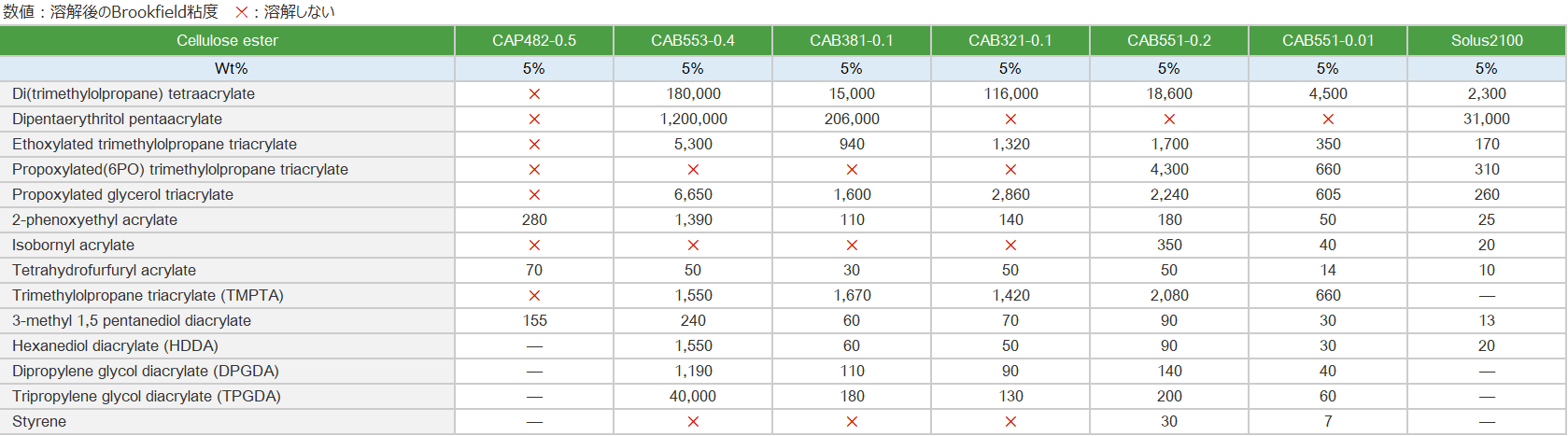Click the 1,200,000 viscosity value

(x=693, y=120)
